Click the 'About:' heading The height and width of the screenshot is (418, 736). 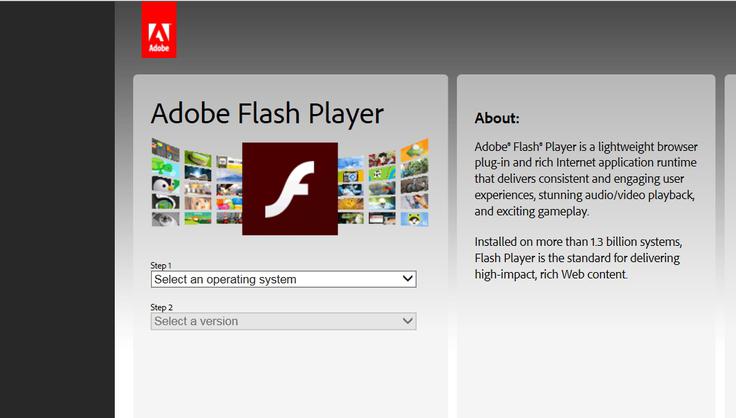497,118
